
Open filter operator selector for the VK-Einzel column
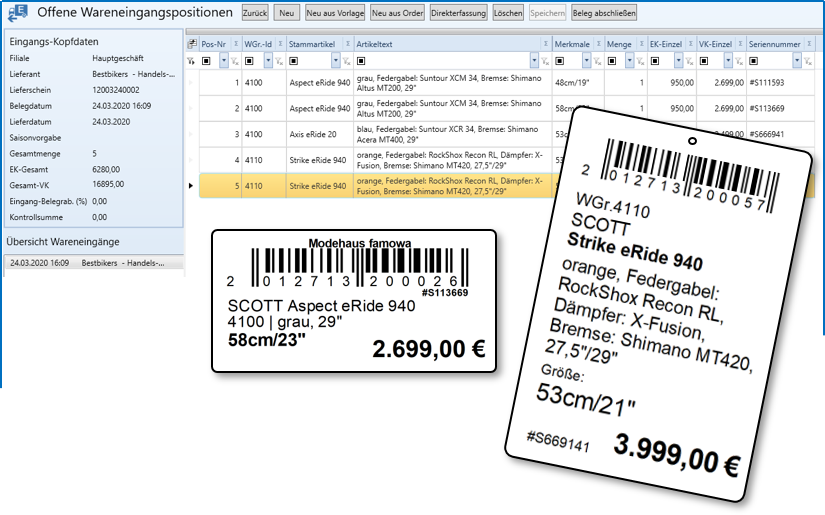[x=704, y=62]
